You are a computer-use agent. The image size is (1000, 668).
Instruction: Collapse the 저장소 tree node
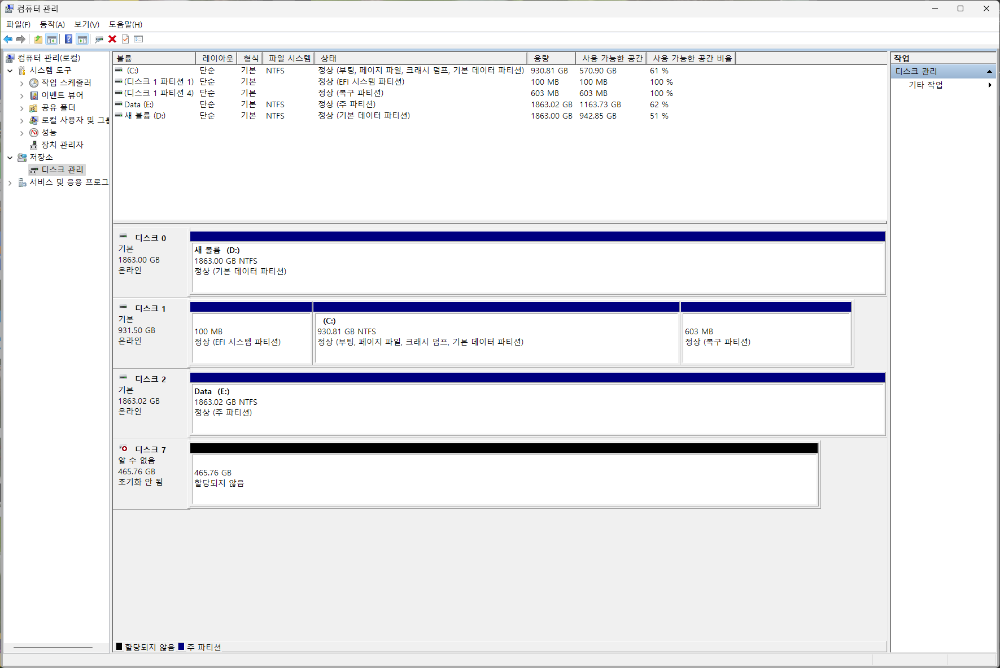pos(10,158)
